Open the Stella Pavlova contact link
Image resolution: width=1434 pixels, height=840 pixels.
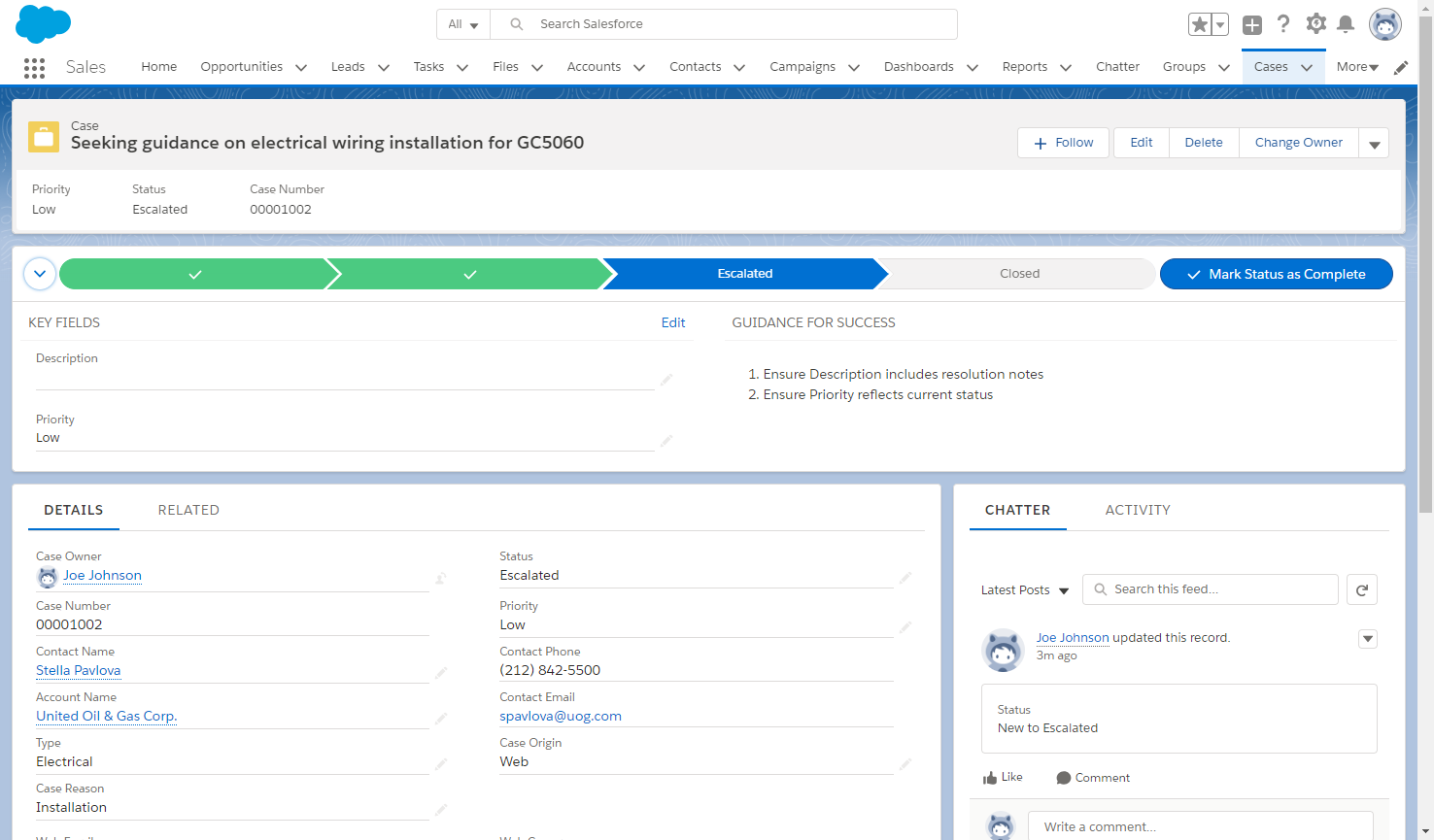(78, 670)
